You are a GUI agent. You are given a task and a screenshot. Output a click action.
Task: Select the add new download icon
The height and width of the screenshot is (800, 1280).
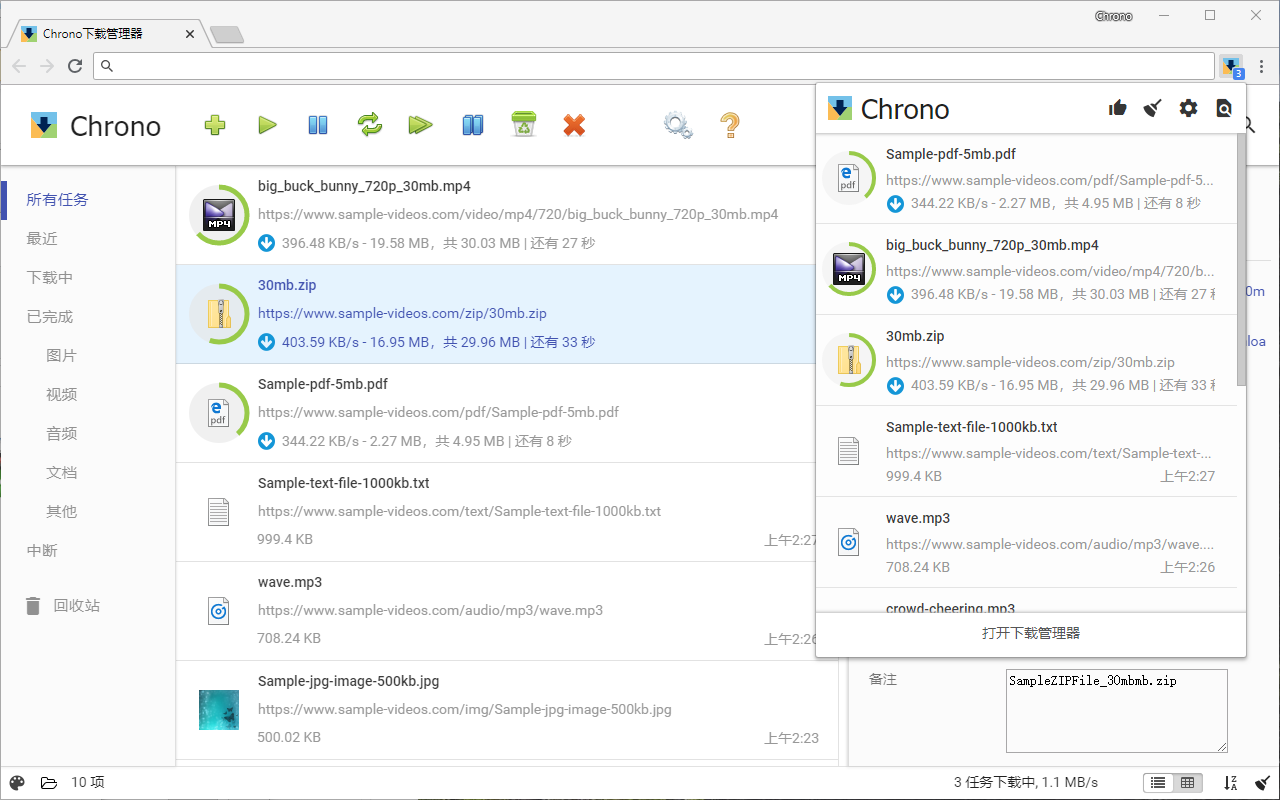click(214, 125)
